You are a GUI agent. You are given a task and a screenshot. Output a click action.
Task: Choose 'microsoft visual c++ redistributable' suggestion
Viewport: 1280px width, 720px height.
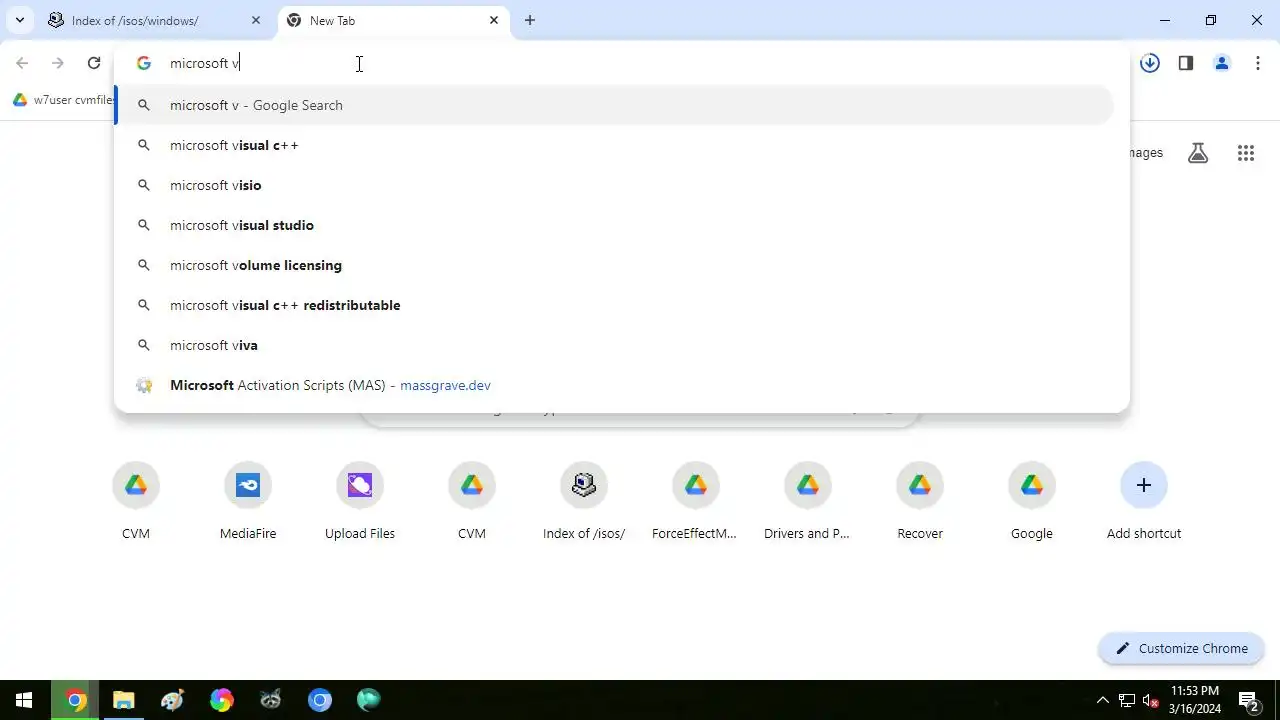614,305
